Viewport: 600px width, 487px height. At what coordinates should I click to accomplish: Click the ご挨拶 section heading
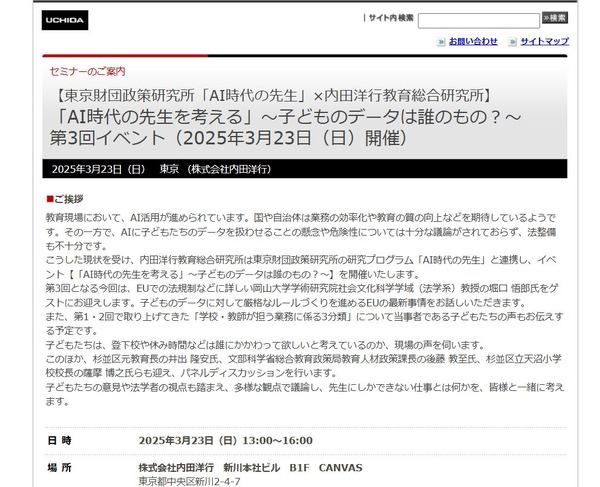(x=65, y=199)
